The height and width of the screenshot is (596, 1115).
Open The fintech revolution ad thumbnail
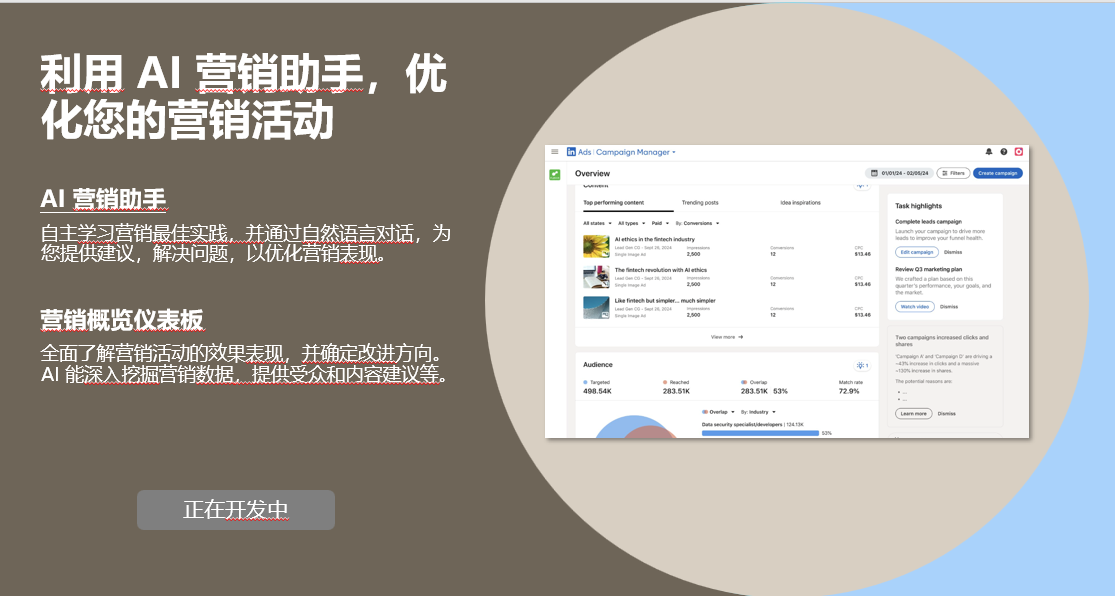click(596, 277)
